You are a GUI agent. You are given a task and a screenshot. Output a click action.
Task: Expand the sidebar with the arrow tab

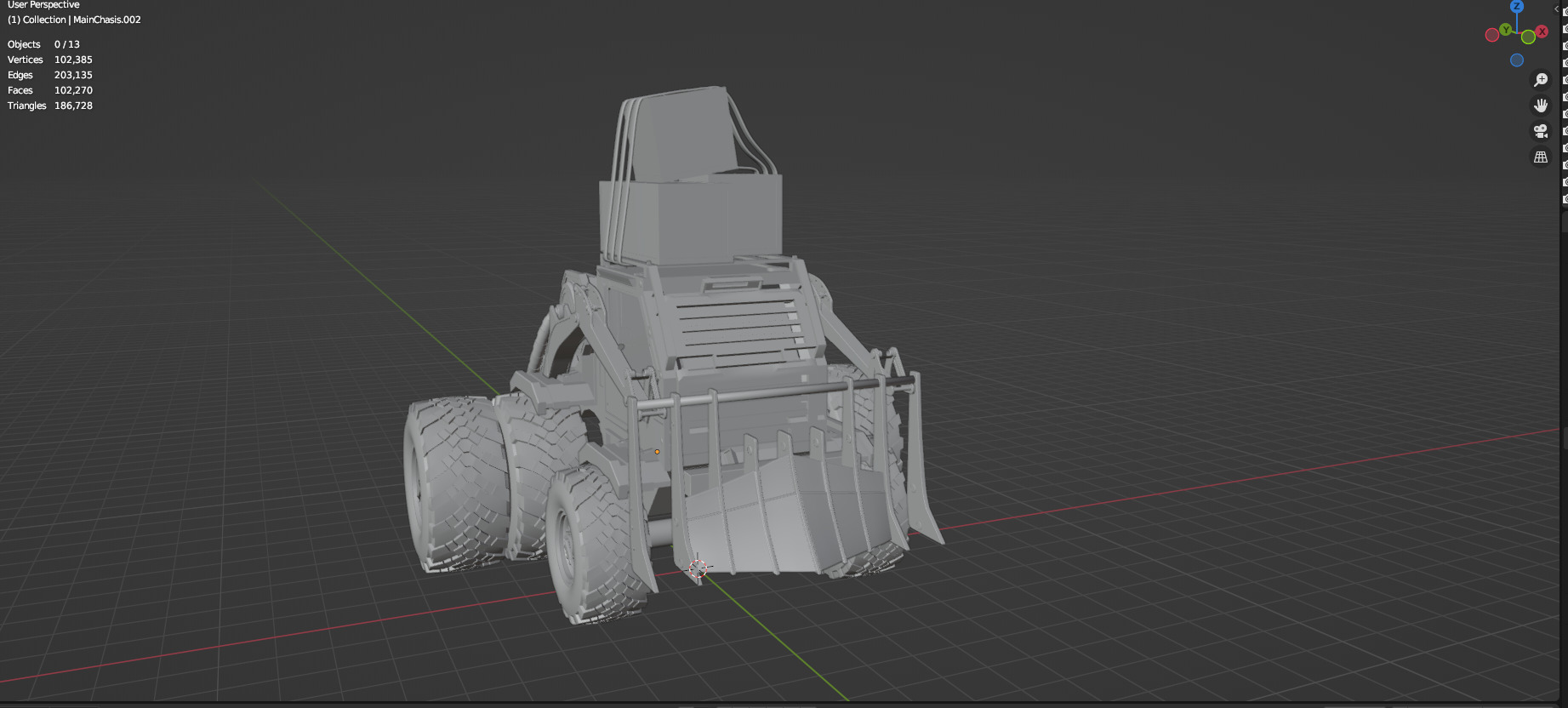tap(1557, 9)
